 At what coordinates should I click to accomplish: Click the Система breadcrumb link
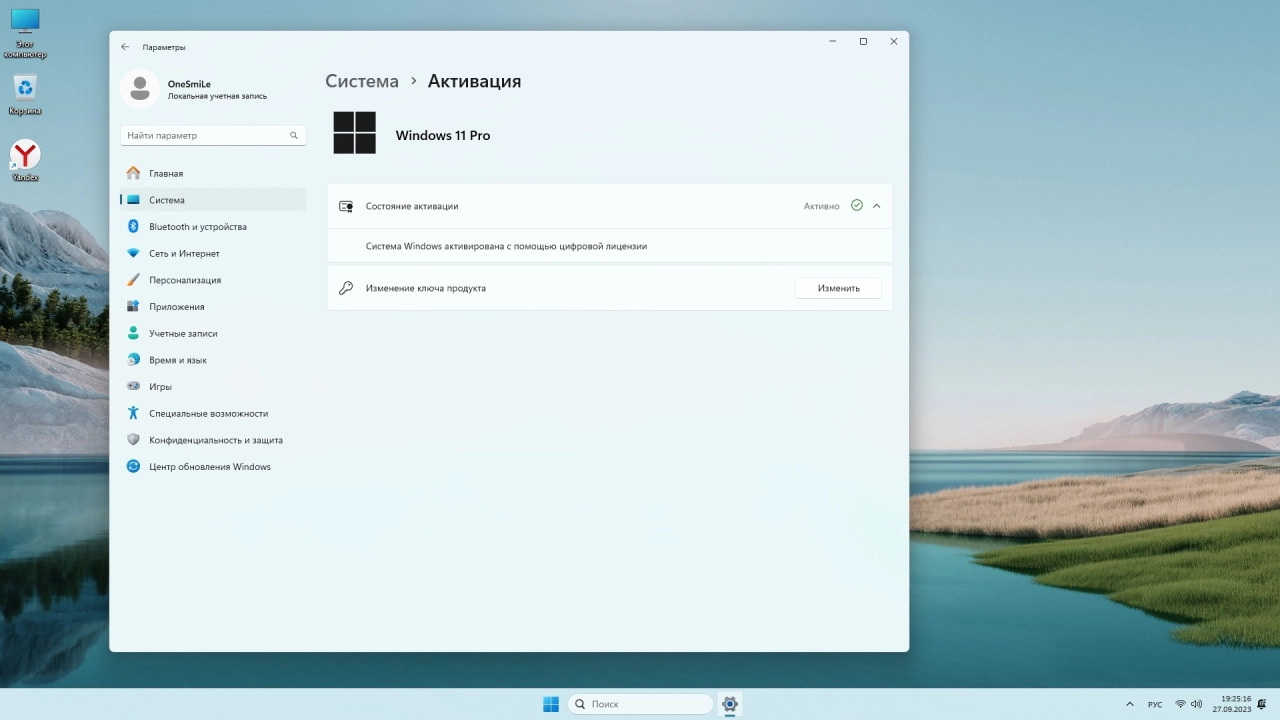(362, 81)
